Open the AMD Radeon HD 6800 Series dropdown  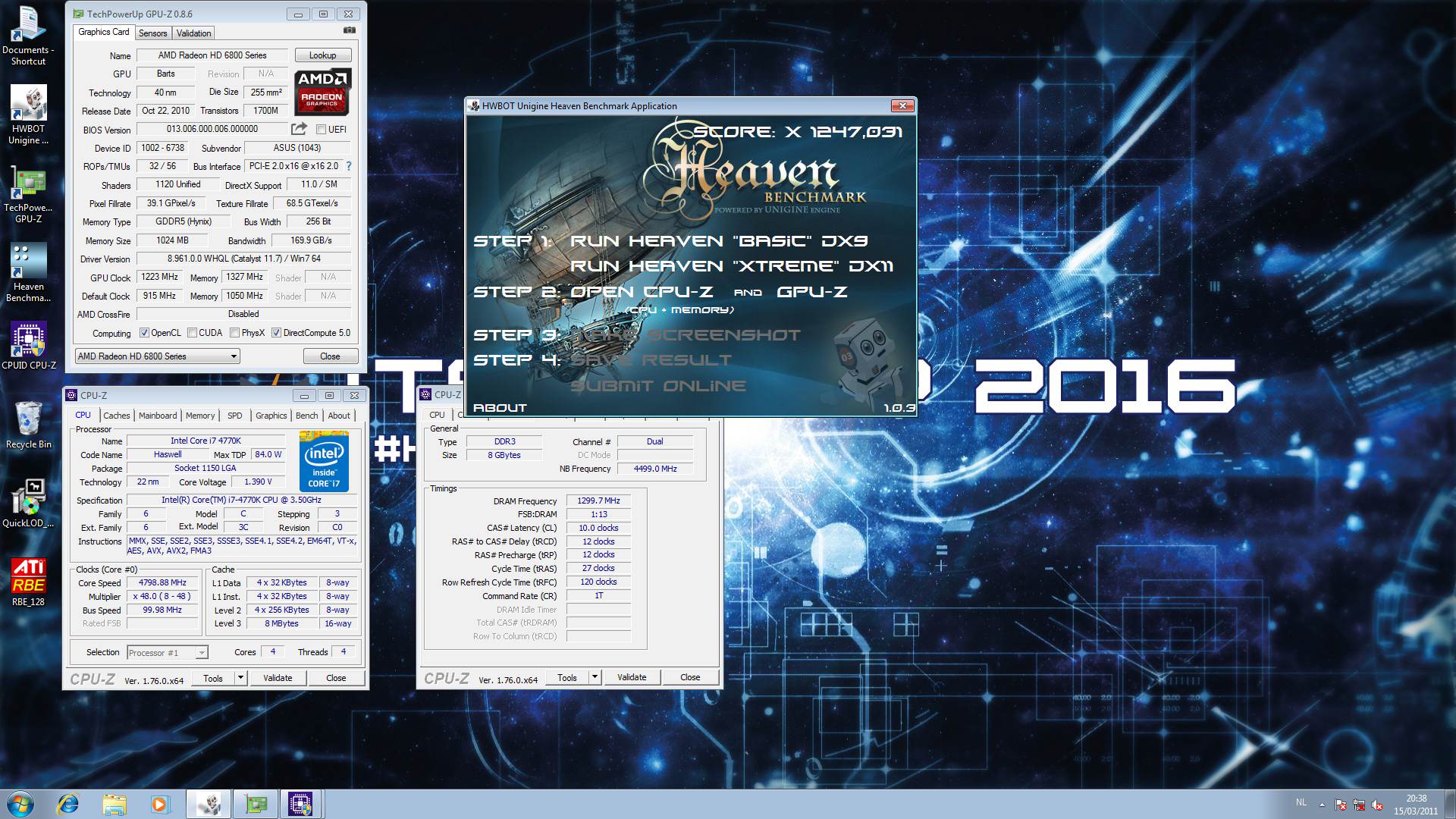(x=158, y=356)
